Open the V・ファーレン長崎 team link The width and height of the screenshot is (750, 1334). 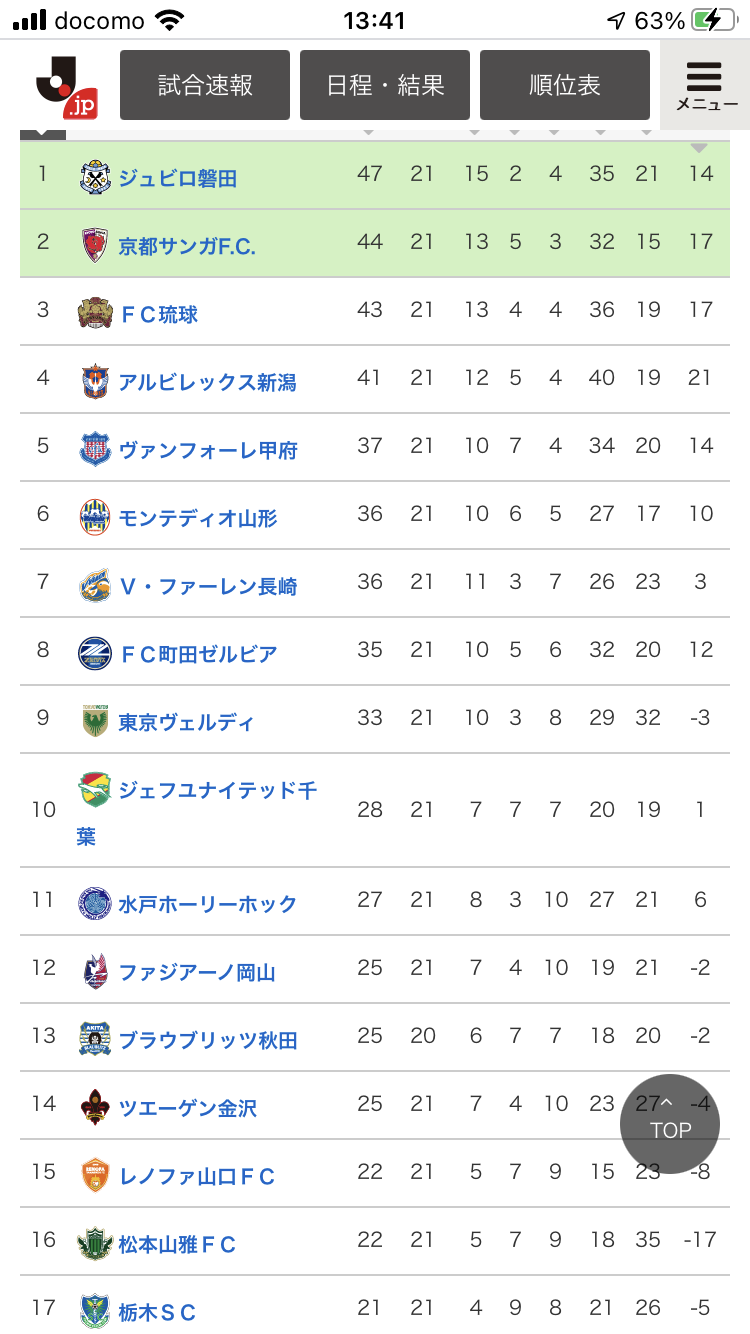click(208, 586)
